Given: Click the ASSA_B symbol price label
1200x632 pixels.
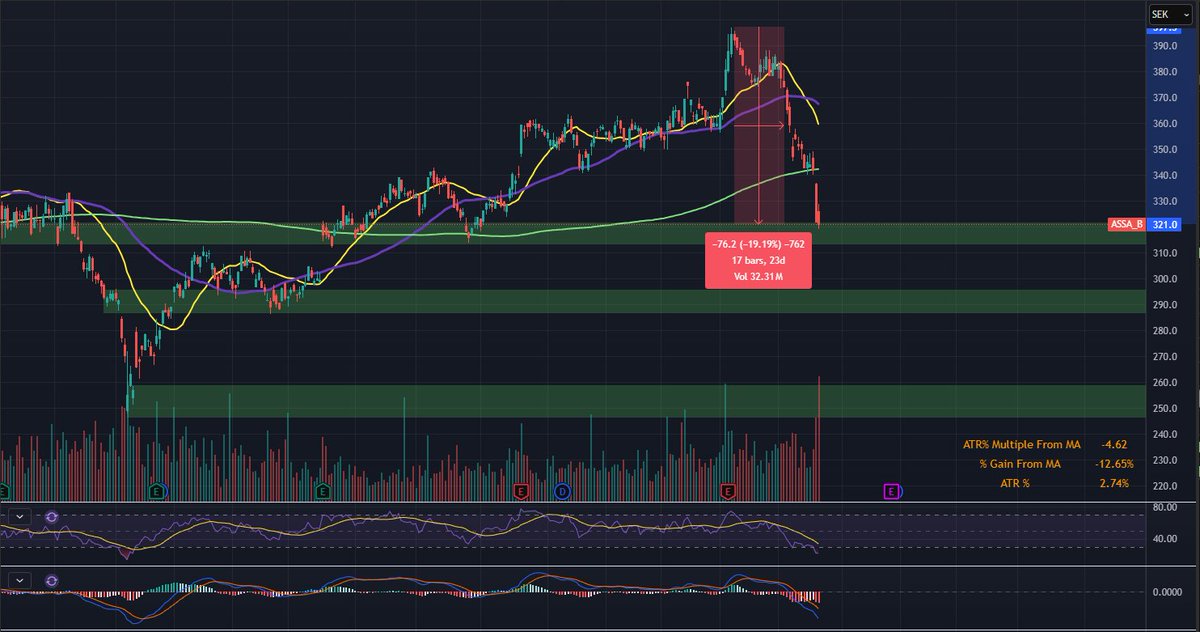Looking at the screenshot, I should point(1125,225).
